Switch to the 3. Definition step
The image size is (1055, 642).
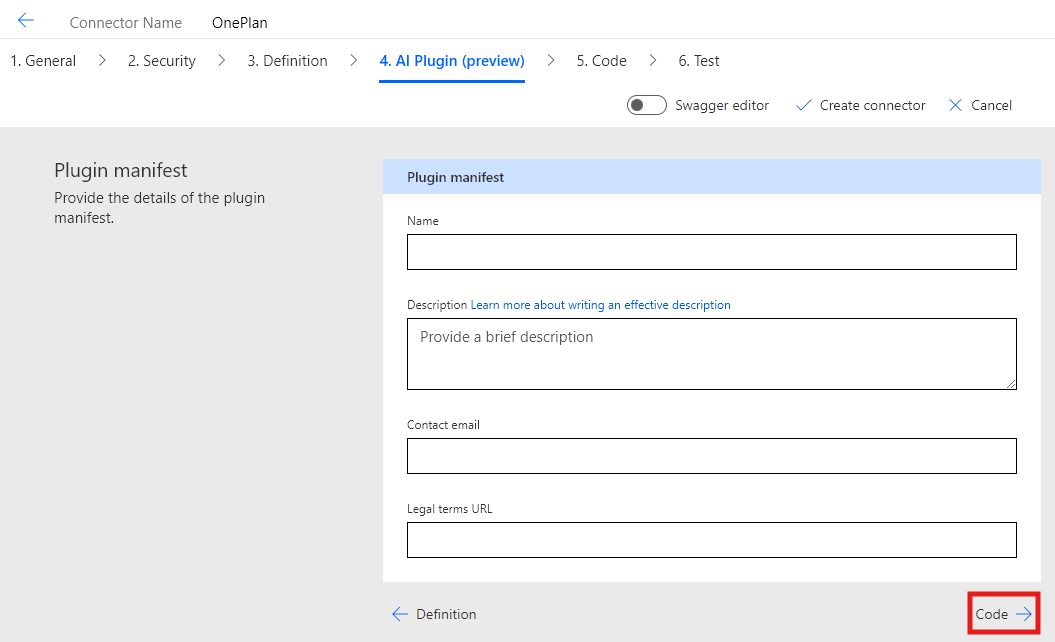[x=287, y=61]
